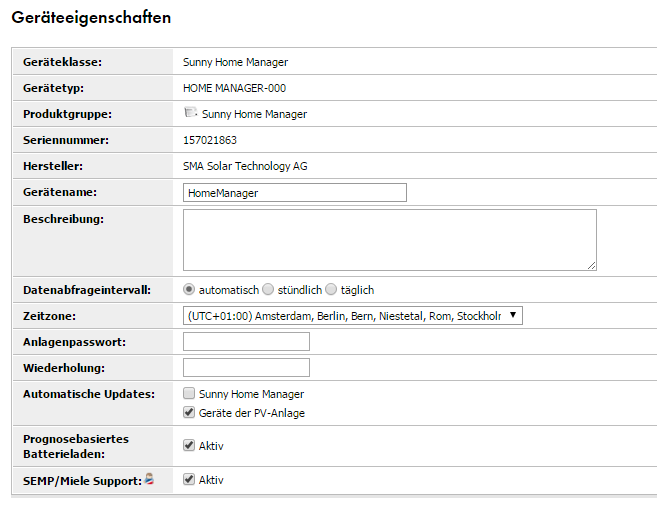Select the täglich data interval option

[331, 289]
